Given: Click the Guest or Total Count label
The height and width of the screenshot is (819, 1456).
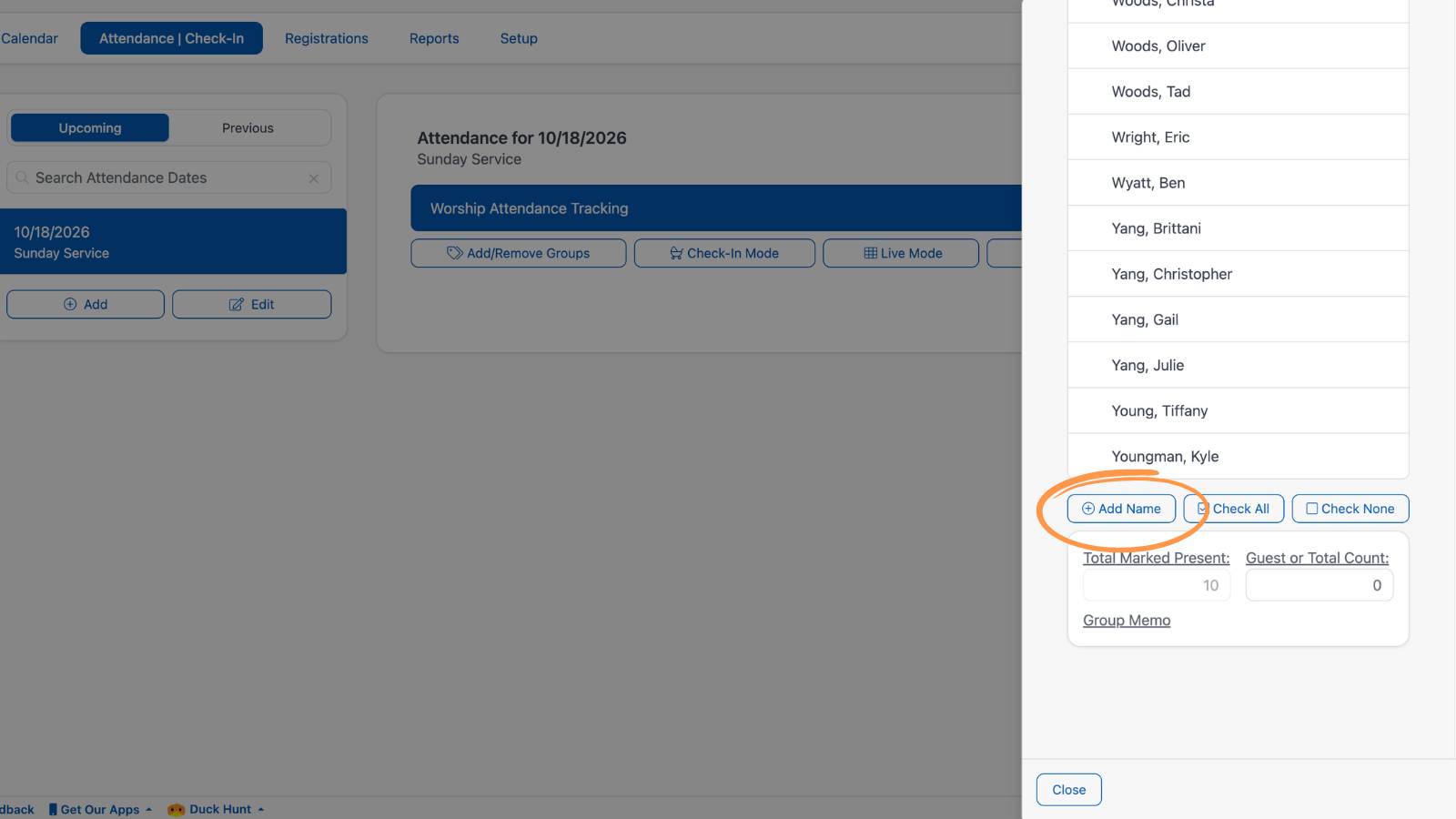Looking at the screenshot, I should pyautogui.click(x=1318, y=558).
